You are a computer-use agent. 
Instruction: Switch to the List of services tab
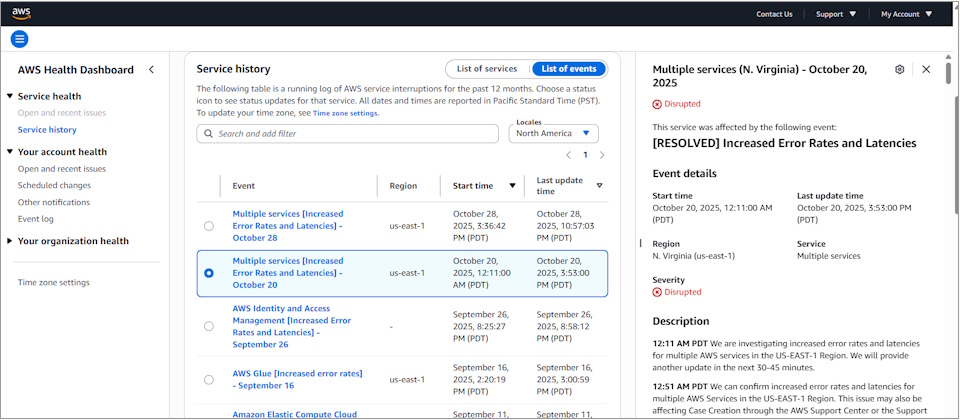pyautogui.click(x=487, y=69)
